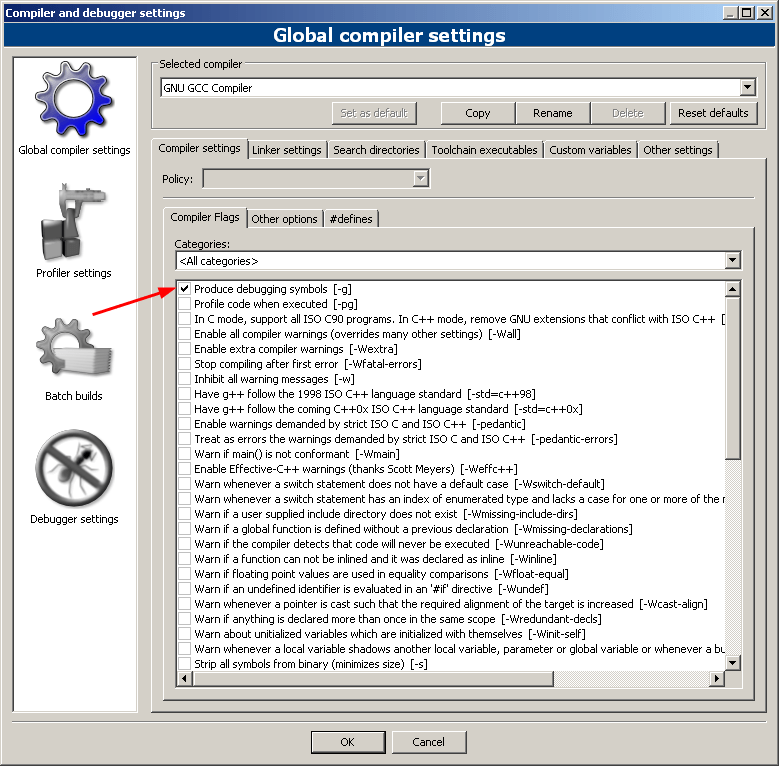779x766 pixels.
Task: Uncheck Produce debugging symbols [-g]
Action: pos(185,289)
